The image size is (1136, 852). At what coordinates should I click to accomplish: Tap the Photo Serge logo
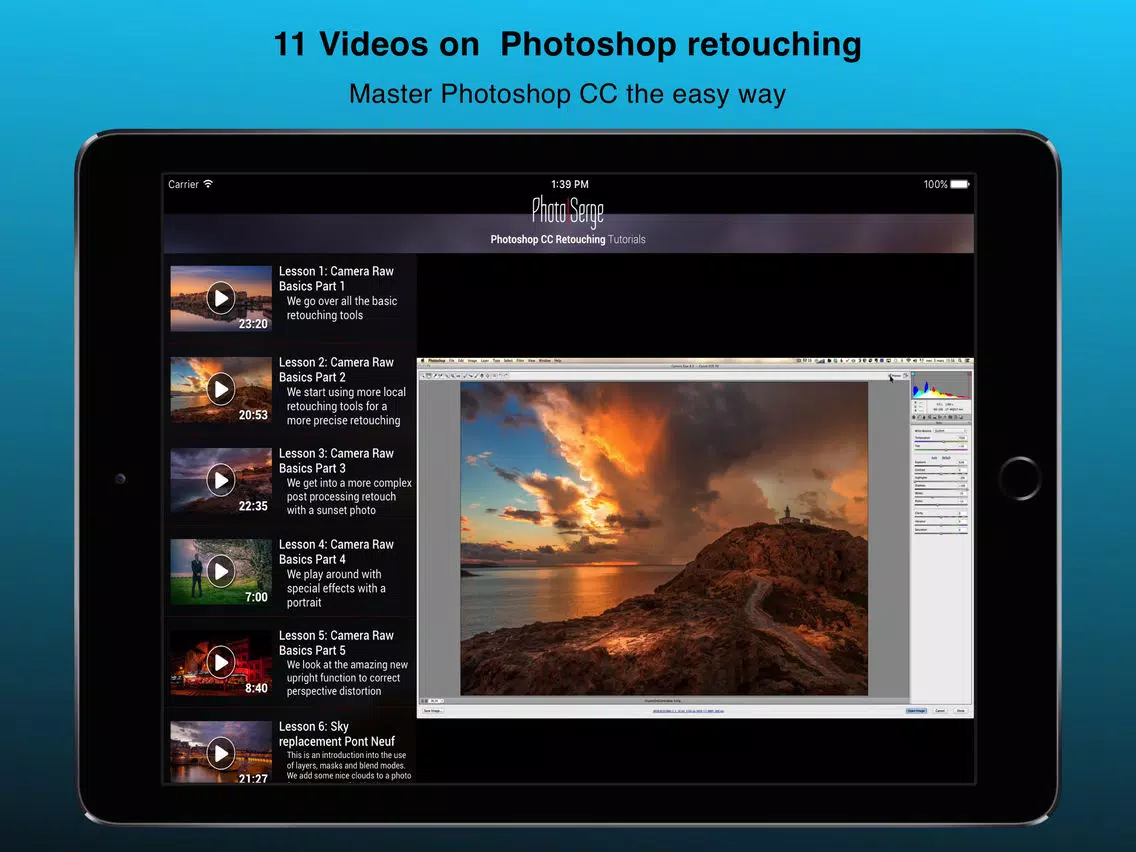[x=567, y=211]
